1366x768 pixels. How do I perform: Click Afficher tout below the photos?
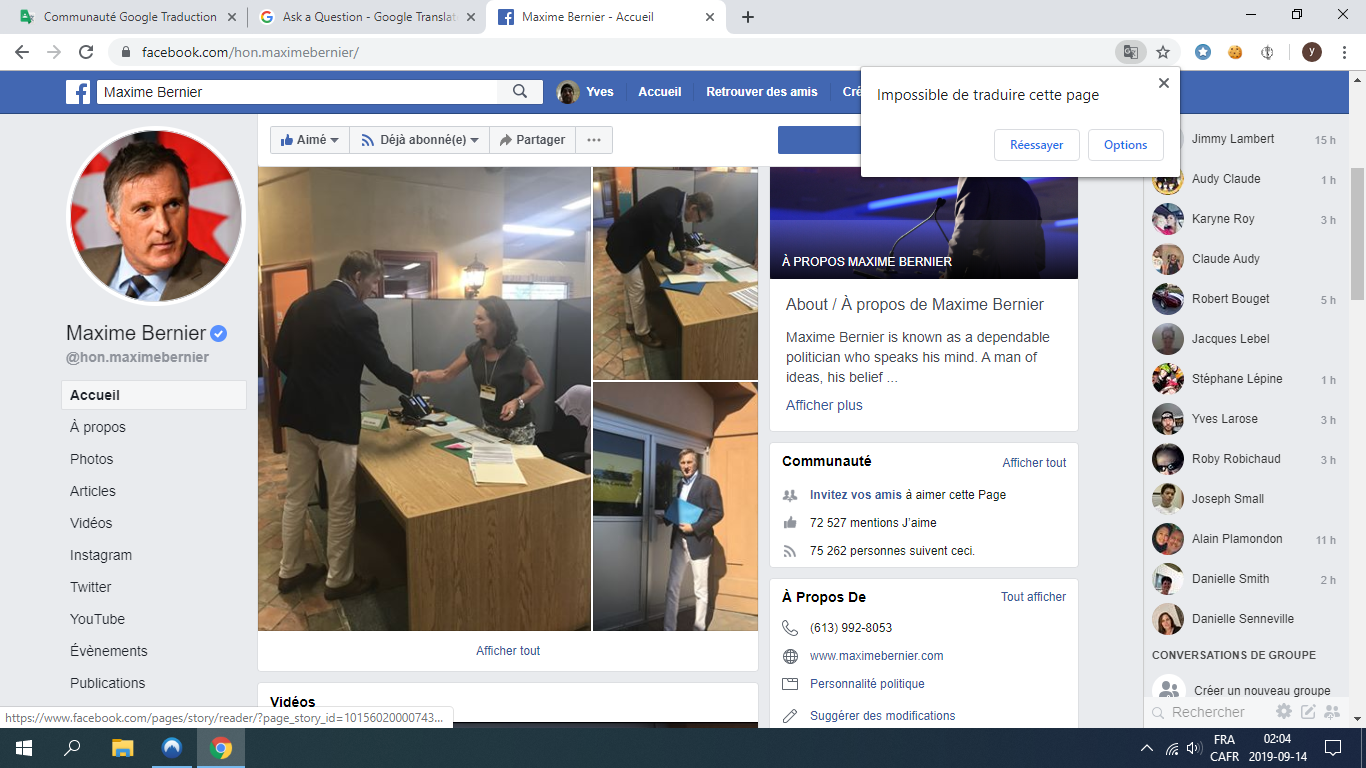point(508,651)
